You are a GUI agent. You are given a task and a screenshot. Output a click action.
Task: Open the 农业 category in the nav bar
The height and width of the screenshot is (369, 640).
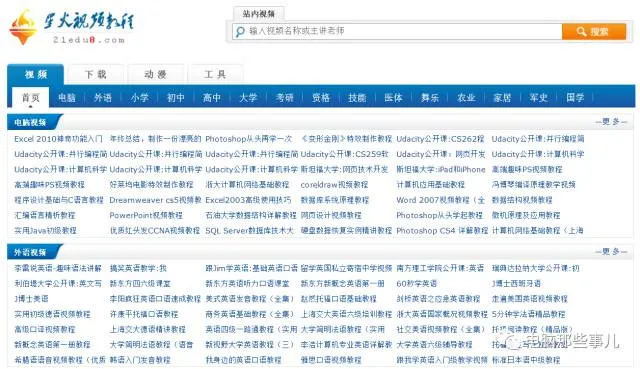[466, 98]
